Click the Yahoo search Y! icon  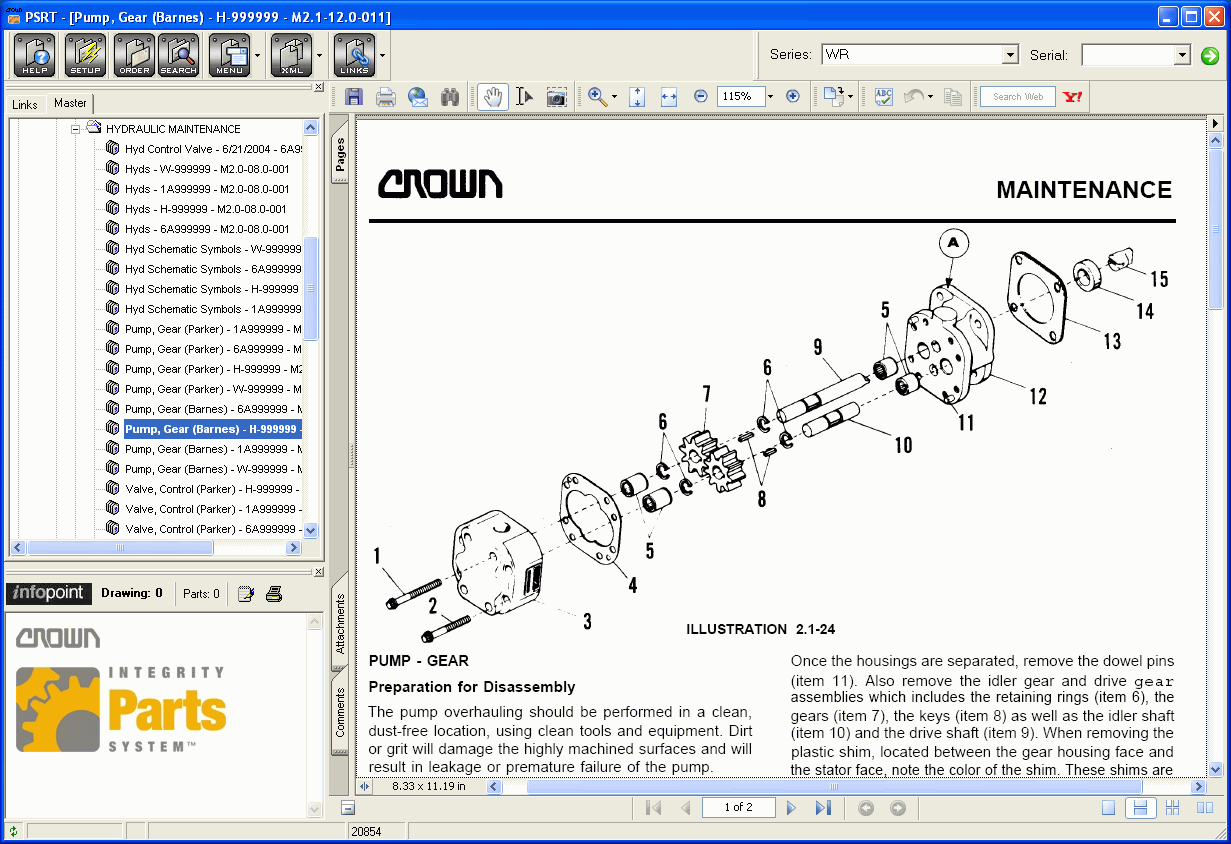click(x=1073, y=97)
